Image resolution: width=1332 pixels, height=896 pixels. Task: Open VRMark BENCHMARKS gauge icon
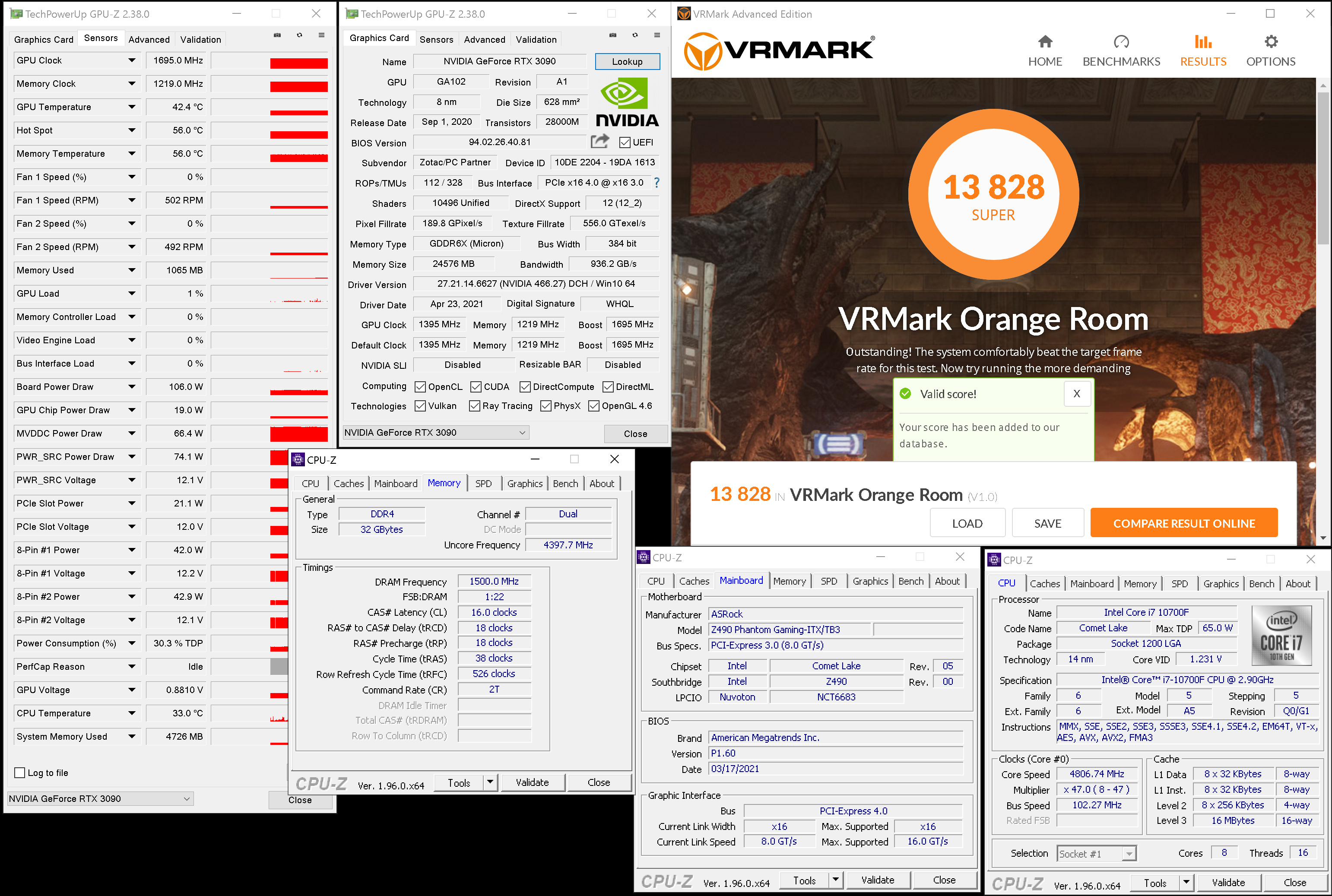(x=1120, y=42)
